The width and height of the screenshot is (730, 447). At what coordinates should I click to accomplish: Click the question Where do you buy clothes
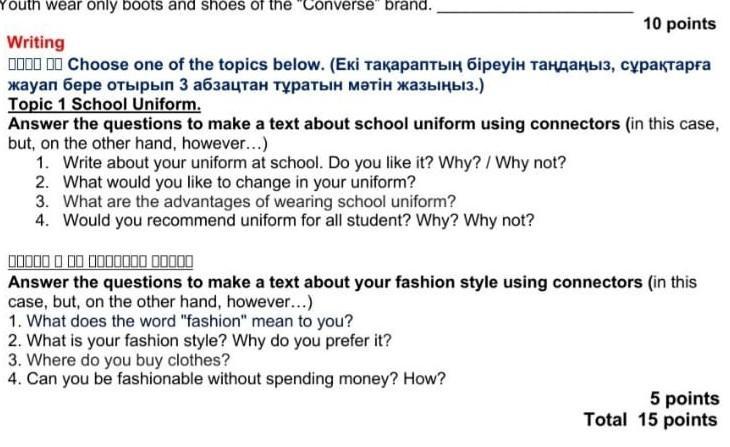119,360
